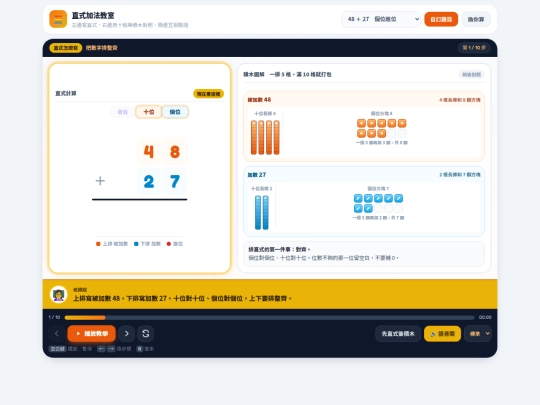This screenshot has height=405, width=540.
Task: Click the fifth blue unit cube in top row
Action: 398,198
